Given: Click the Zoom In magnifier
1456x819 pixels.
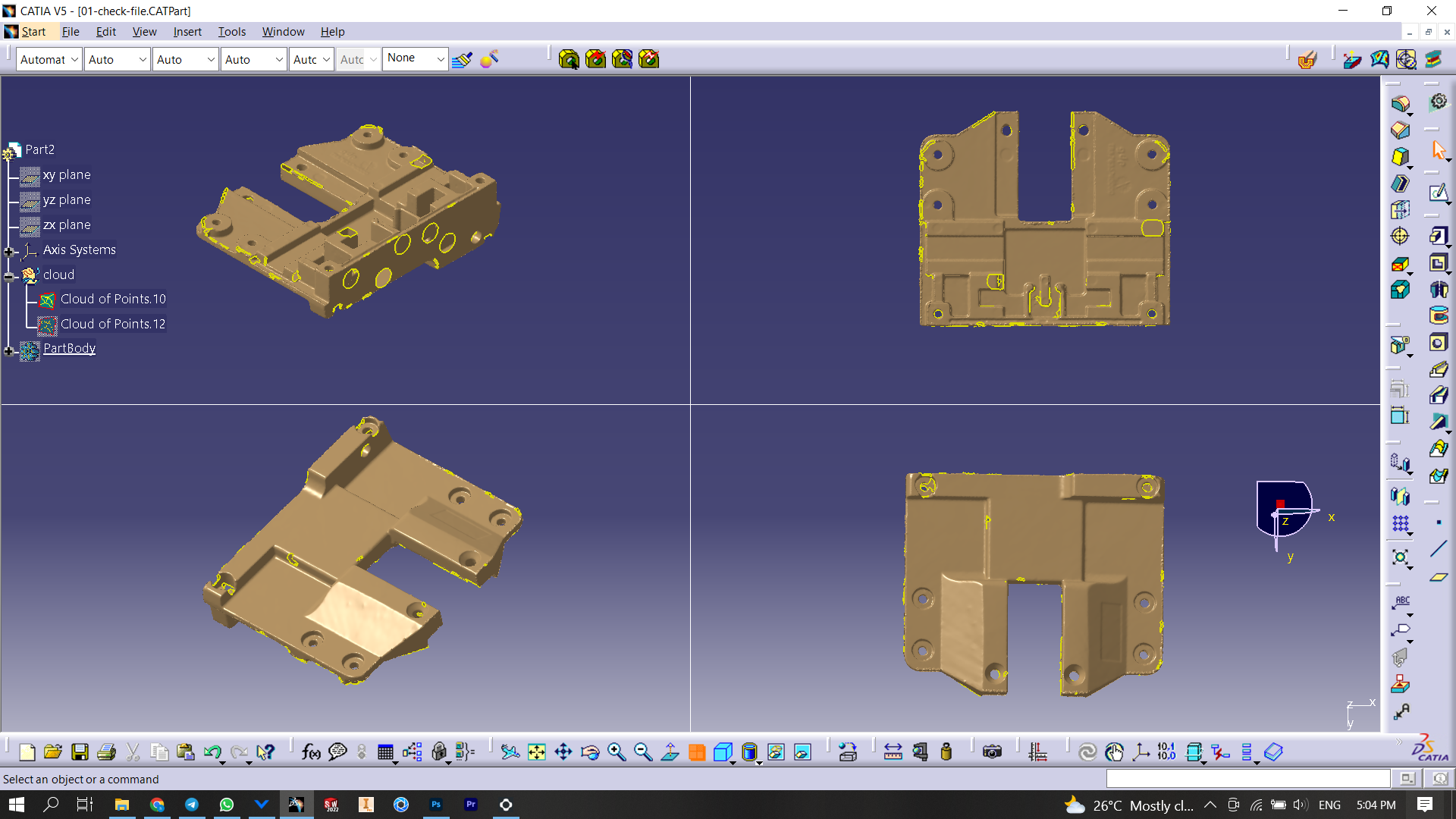Looking at the screenshot, I should 617,752.
